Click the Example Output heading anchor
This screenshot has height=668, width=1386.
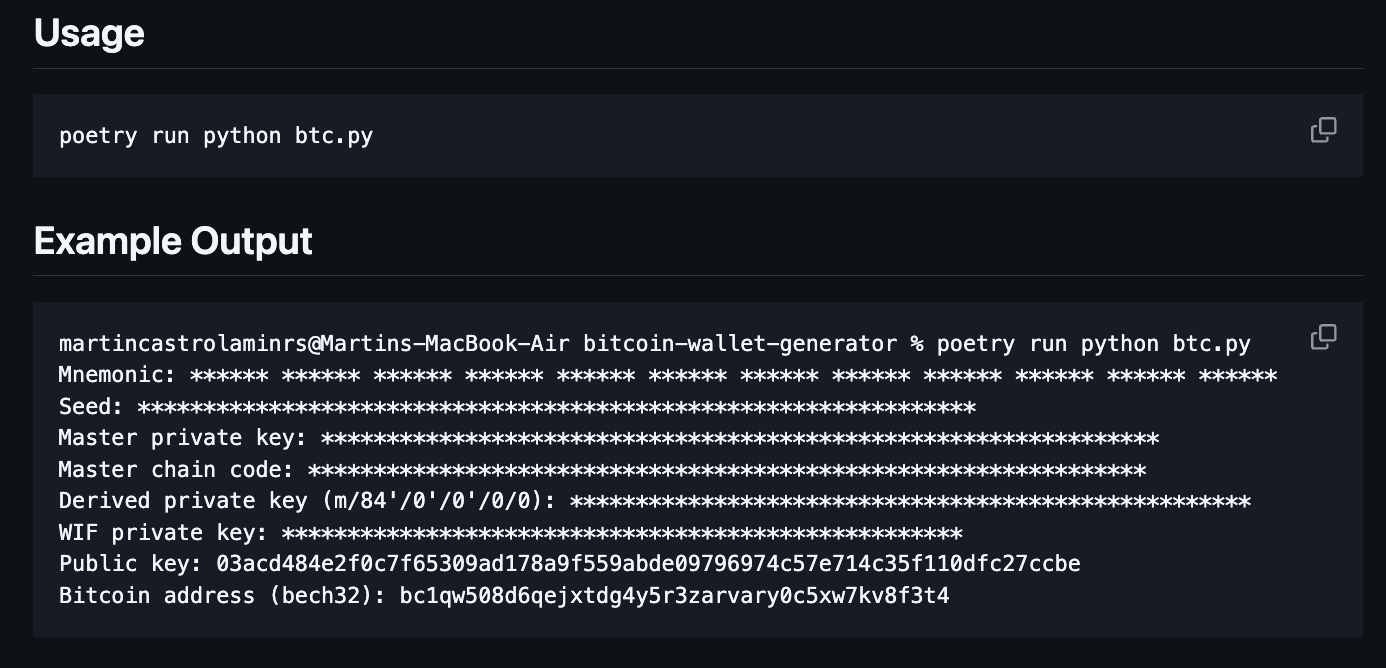[172, 241]
